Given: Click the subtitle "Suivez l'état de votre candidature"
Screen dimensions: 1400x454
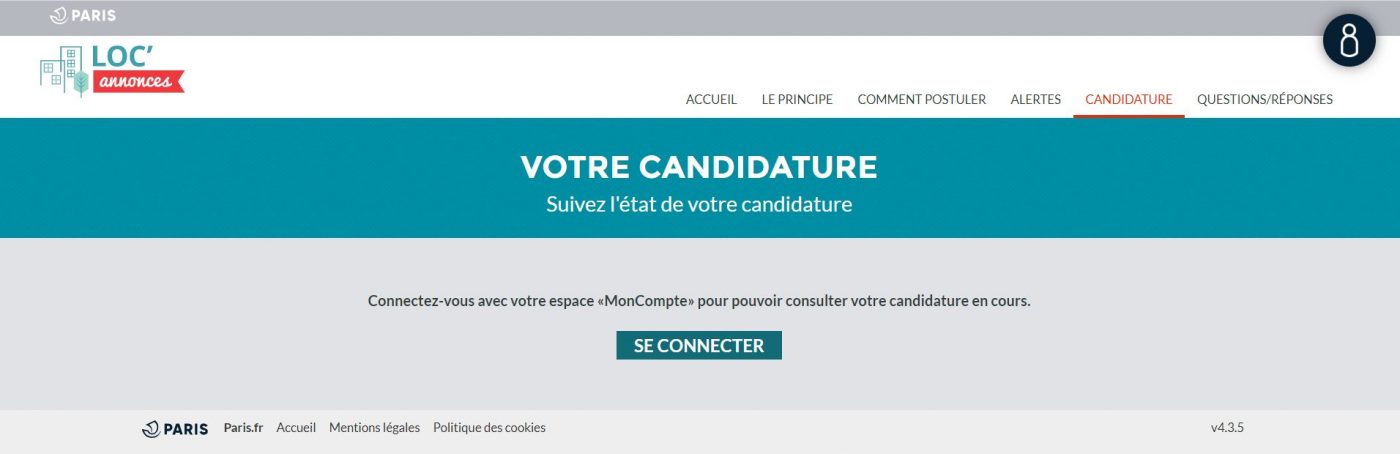Looking at the screenshot, I should (699, 205).
